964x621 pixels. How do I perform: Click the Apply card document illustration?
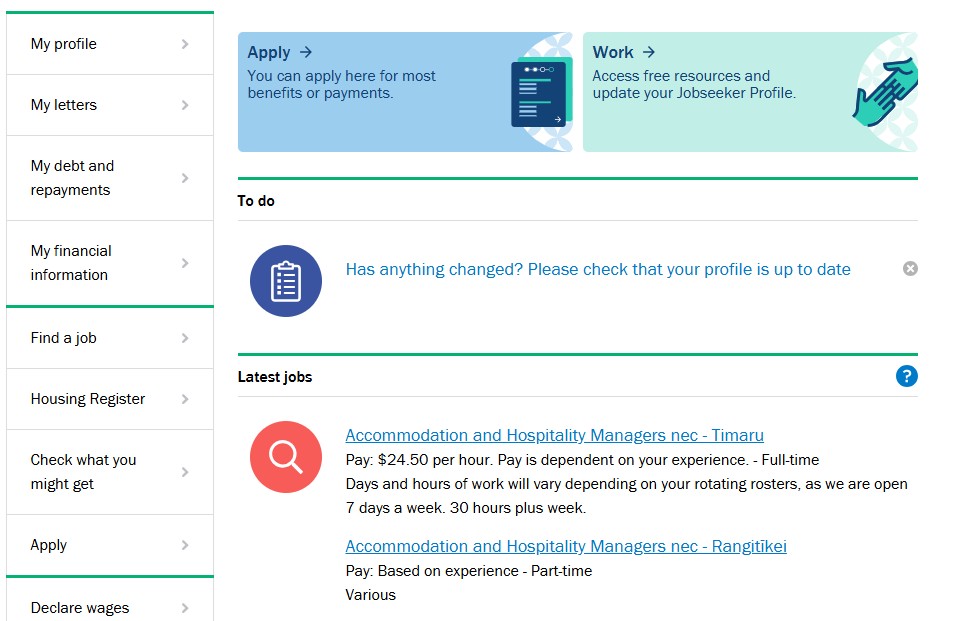pyautogui.click(x=539, y=94)
